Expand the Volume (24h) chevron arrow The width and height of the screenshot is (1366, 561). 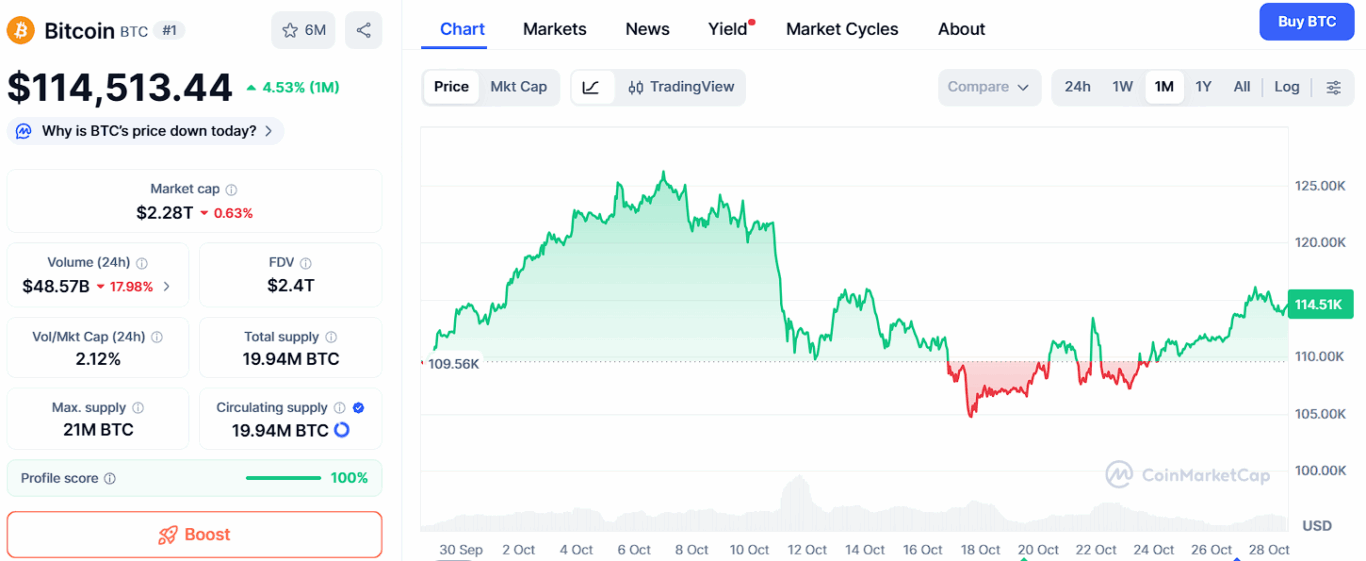(x=167, y=286)
